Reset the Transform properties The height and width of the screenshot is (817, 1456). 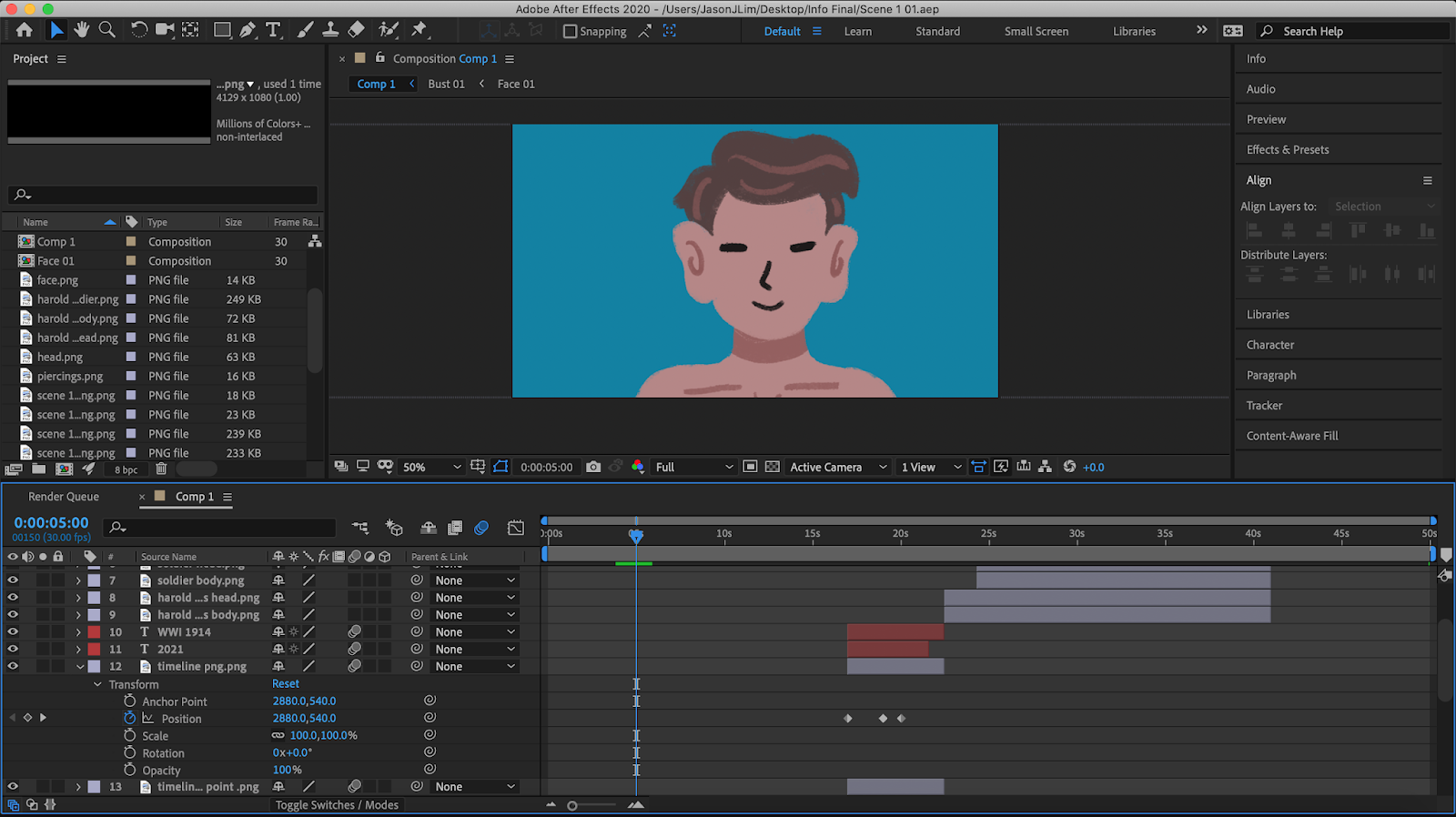[x=285, y=684]
